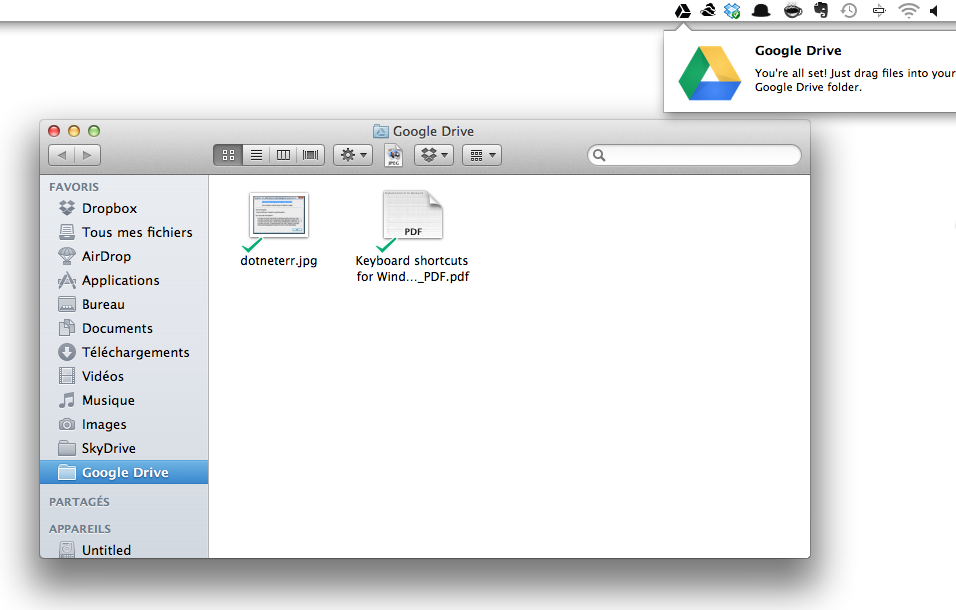This screenshot has height=610, width=956.
Task: Switch to list view in Finder
Action: point(256,155)
